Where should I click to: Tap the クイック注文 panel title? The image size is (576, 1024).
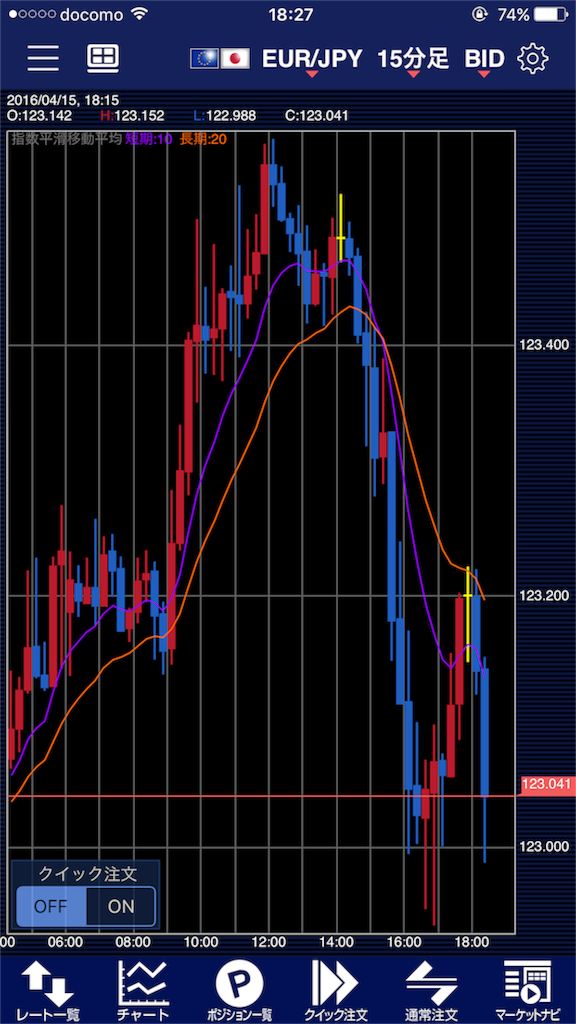tap(86, 874)
